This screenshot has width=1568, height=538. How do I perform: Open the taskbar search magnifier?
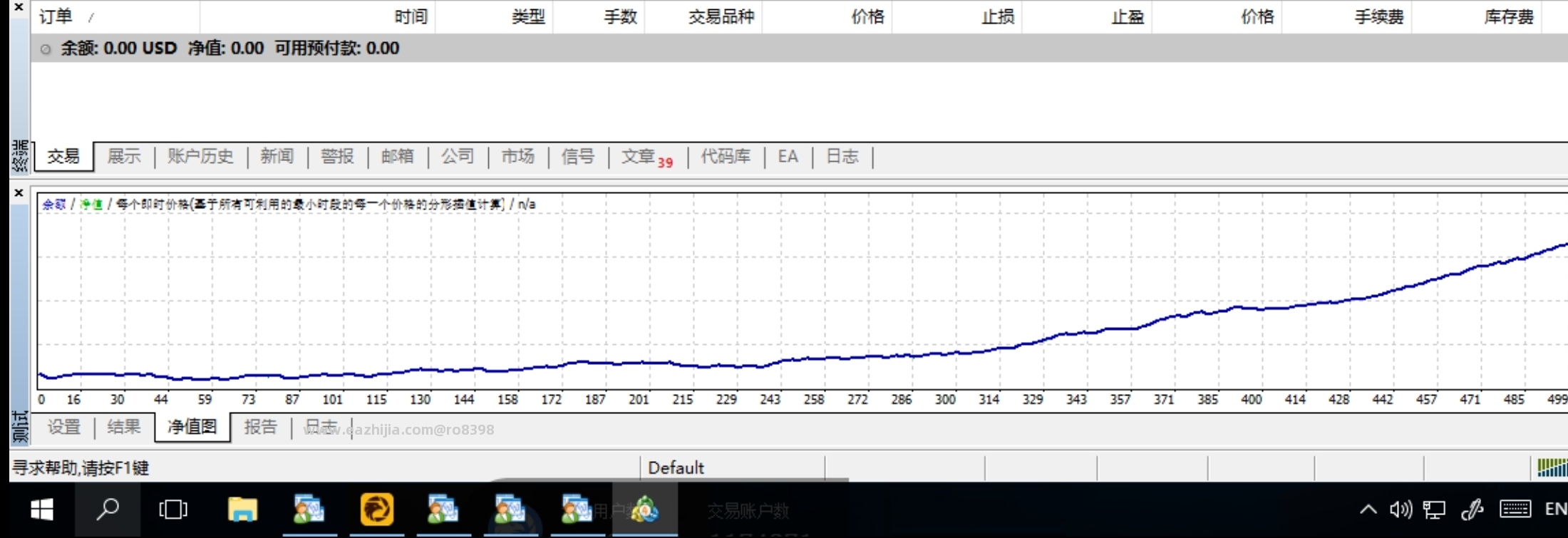tap(108, 510)
